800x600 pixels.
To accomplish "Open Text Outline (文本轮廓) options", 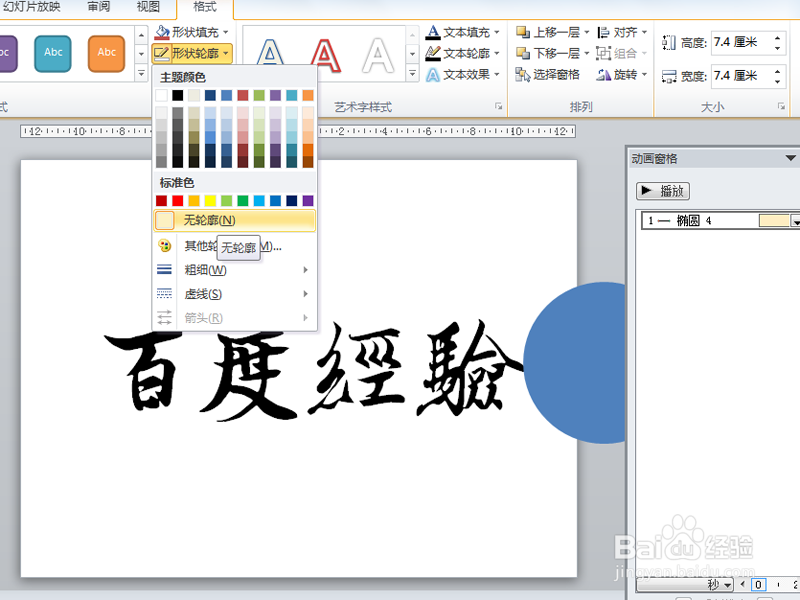I will (462, 53).
